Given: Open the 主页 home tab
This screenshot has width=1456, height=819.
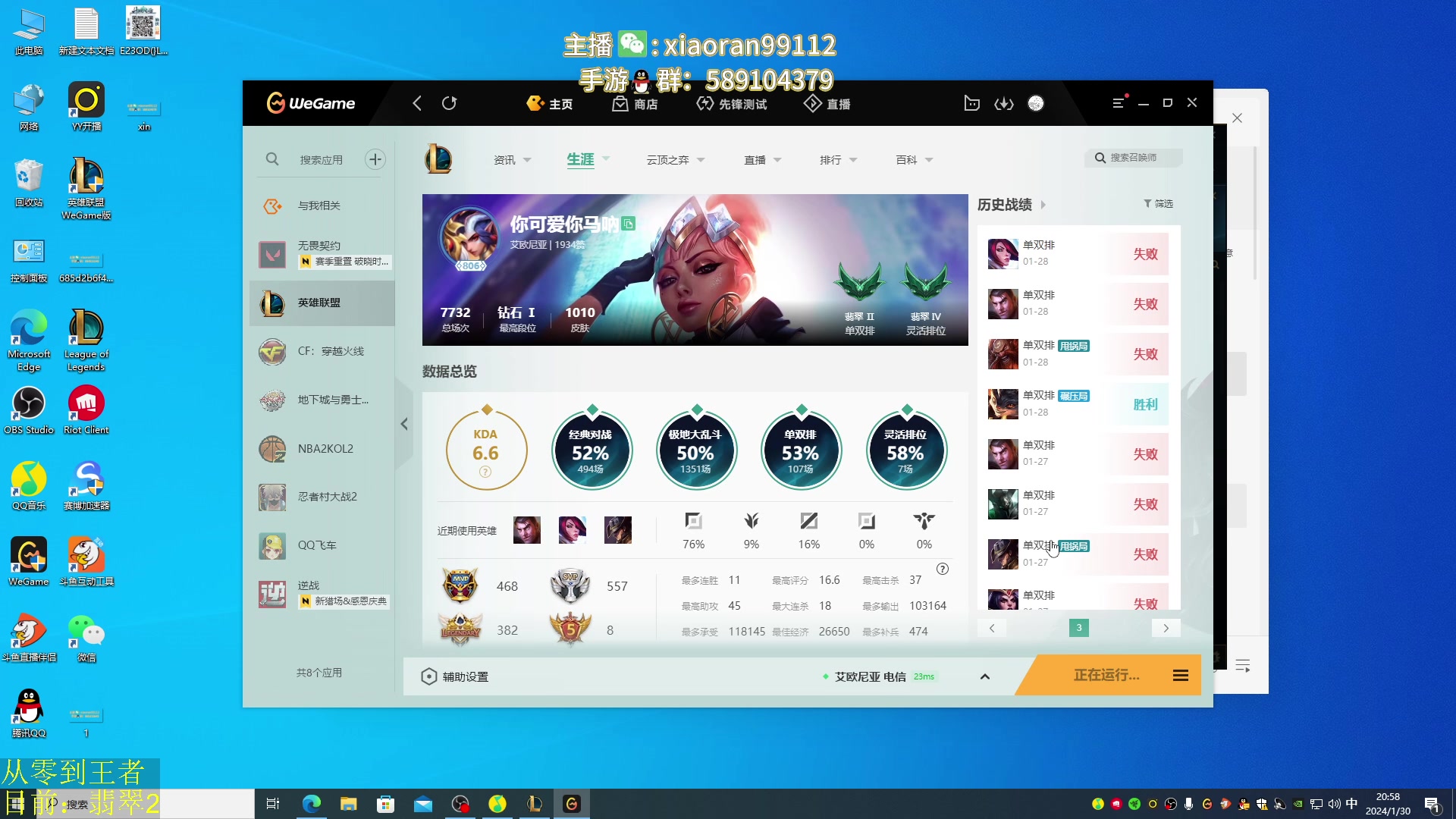Looking at the screenshot, I should (x=550, y=104).
